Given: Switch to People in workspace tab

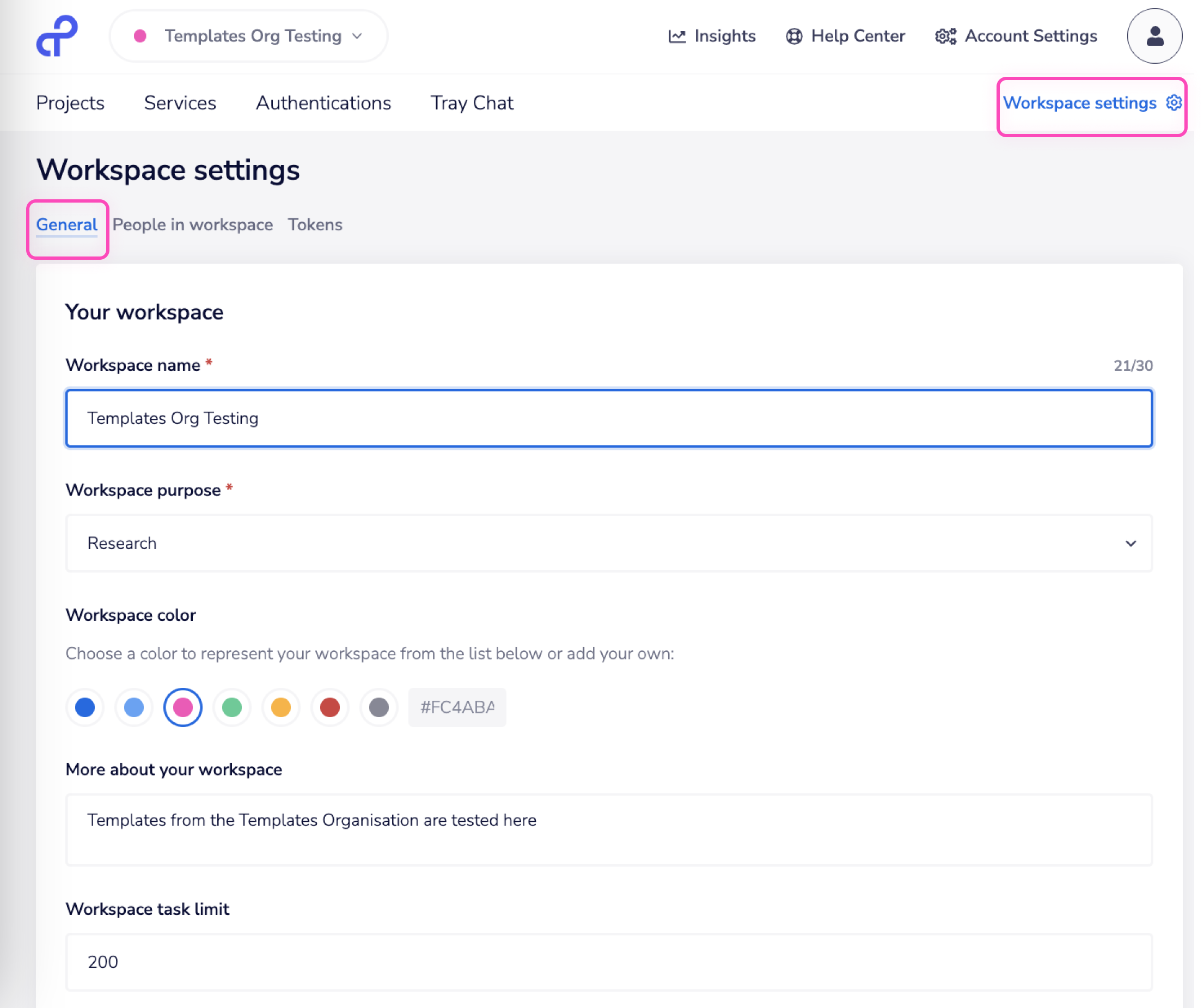Looking at the screenshot, I should (193, 224).
